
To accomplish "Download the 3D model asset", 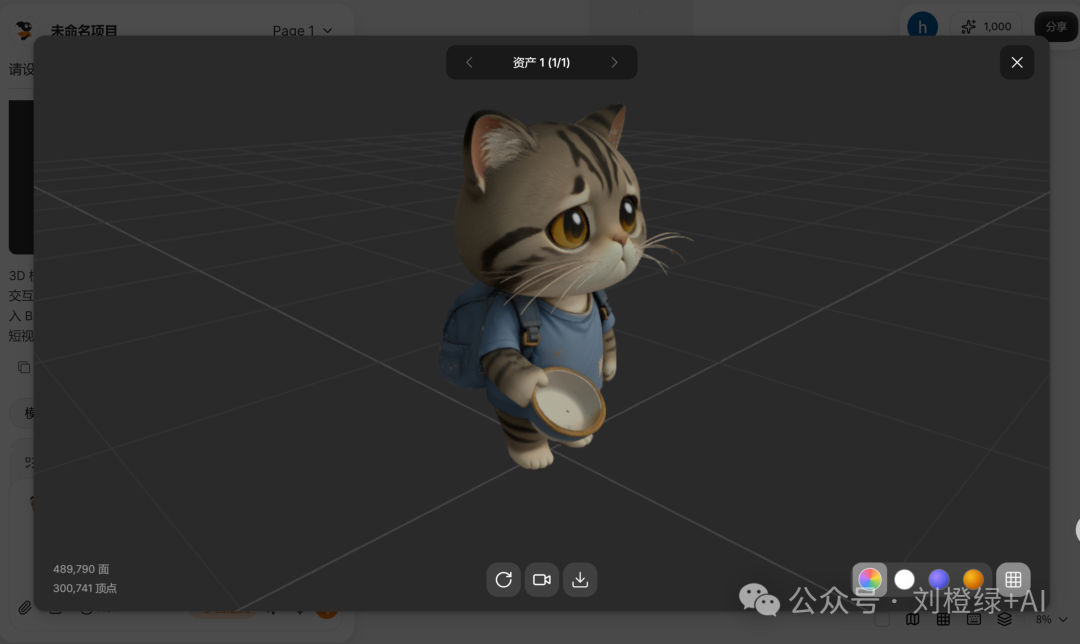I will pos(580,579).
